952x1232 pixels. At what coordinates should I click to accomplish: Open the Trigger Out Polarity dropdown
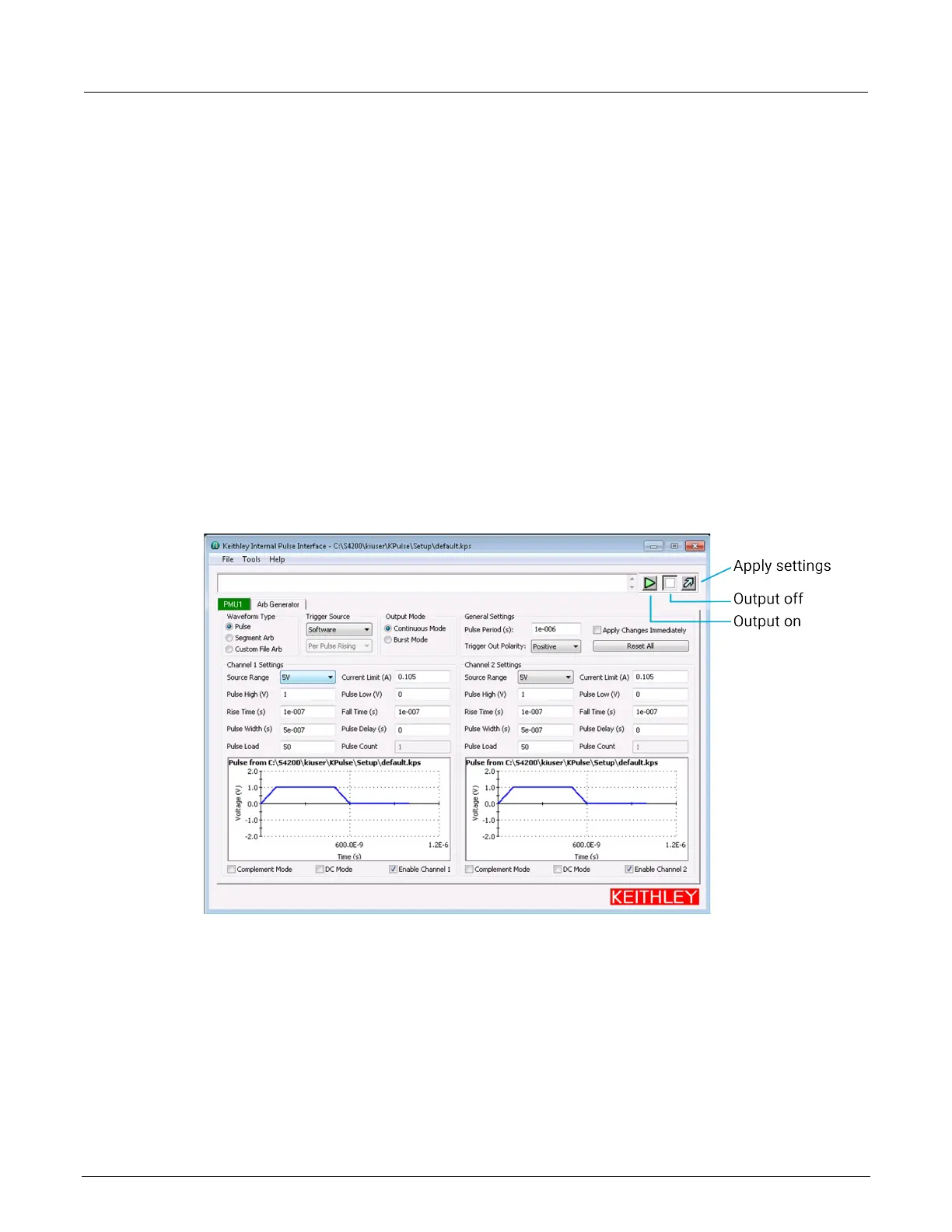tap(556, 646)
